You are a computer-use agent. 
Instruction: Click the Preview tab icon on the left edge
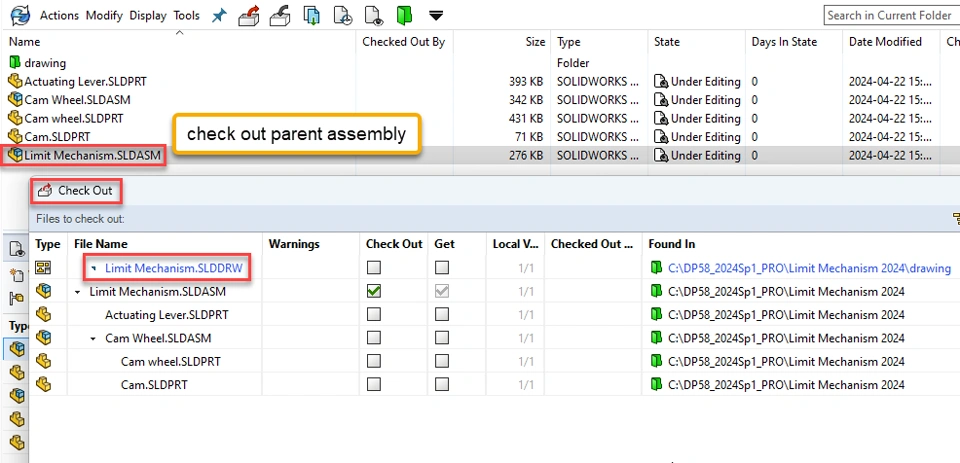coord(18,249)
